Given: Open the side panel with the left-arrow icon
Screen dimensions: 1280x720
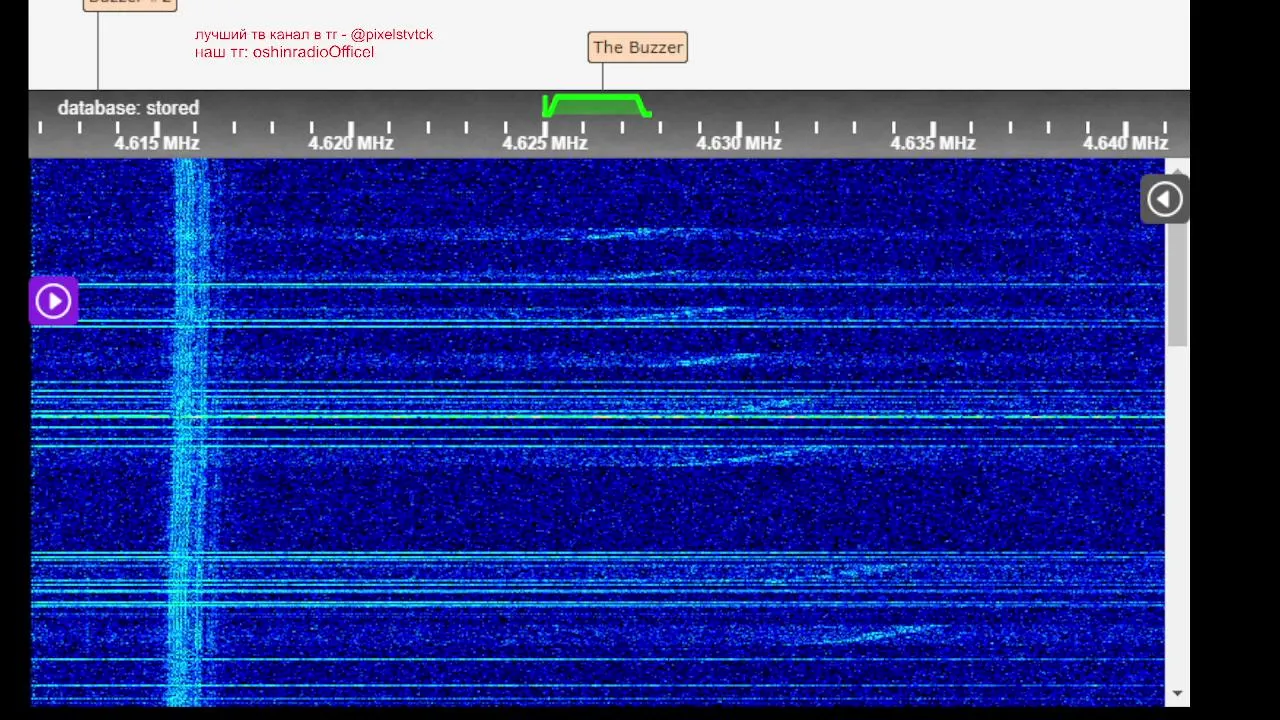Looking at the screenshot, I should (1164, 199).
